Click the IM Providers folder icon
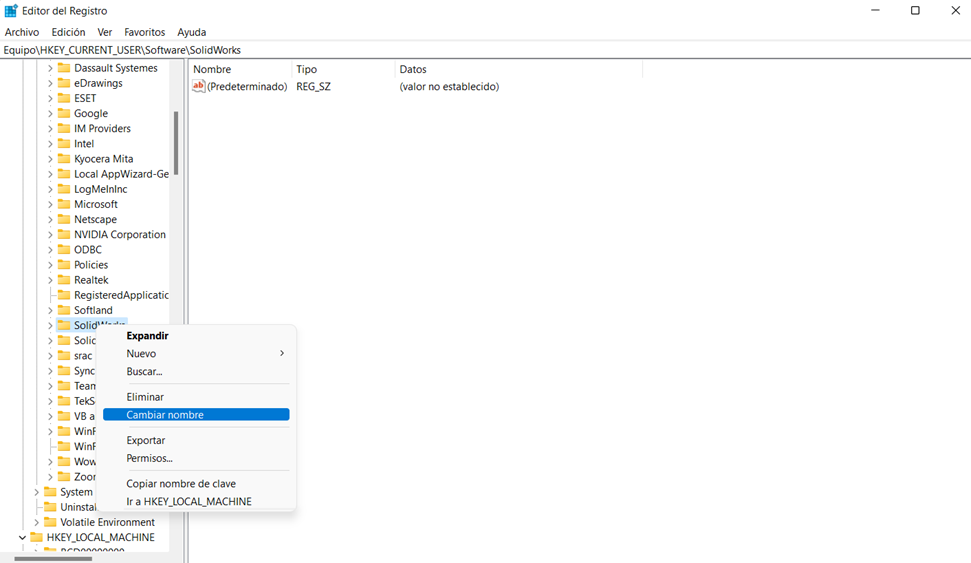 click(x=64, y=128)
